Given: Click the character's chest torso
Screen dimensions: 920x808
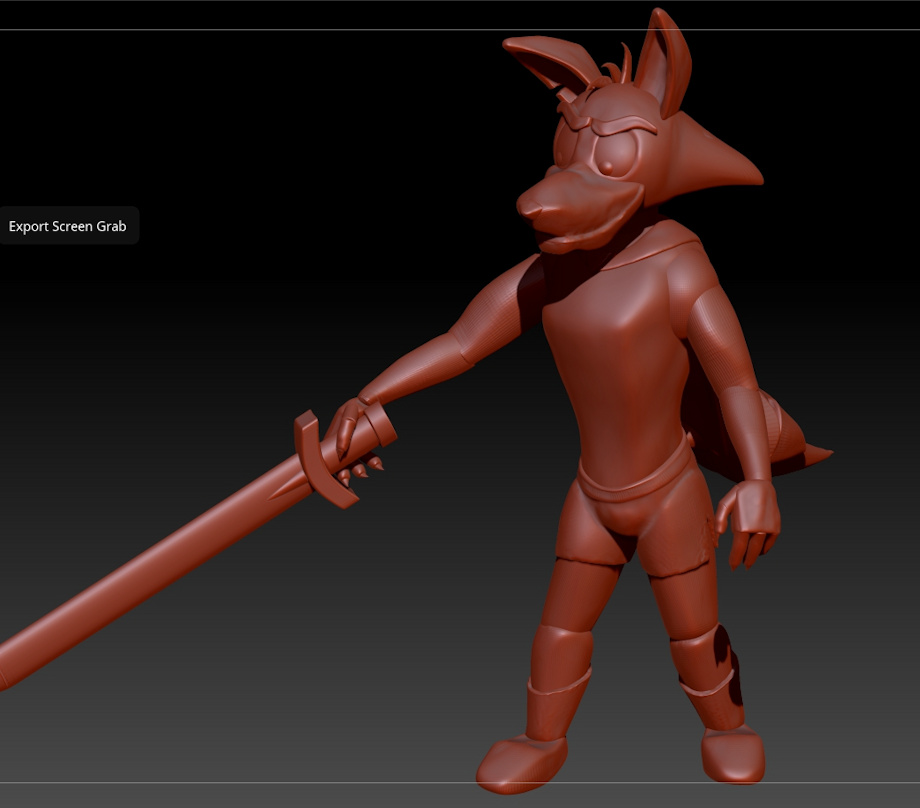Looking at the screenshot, I should tap(622, 352).
